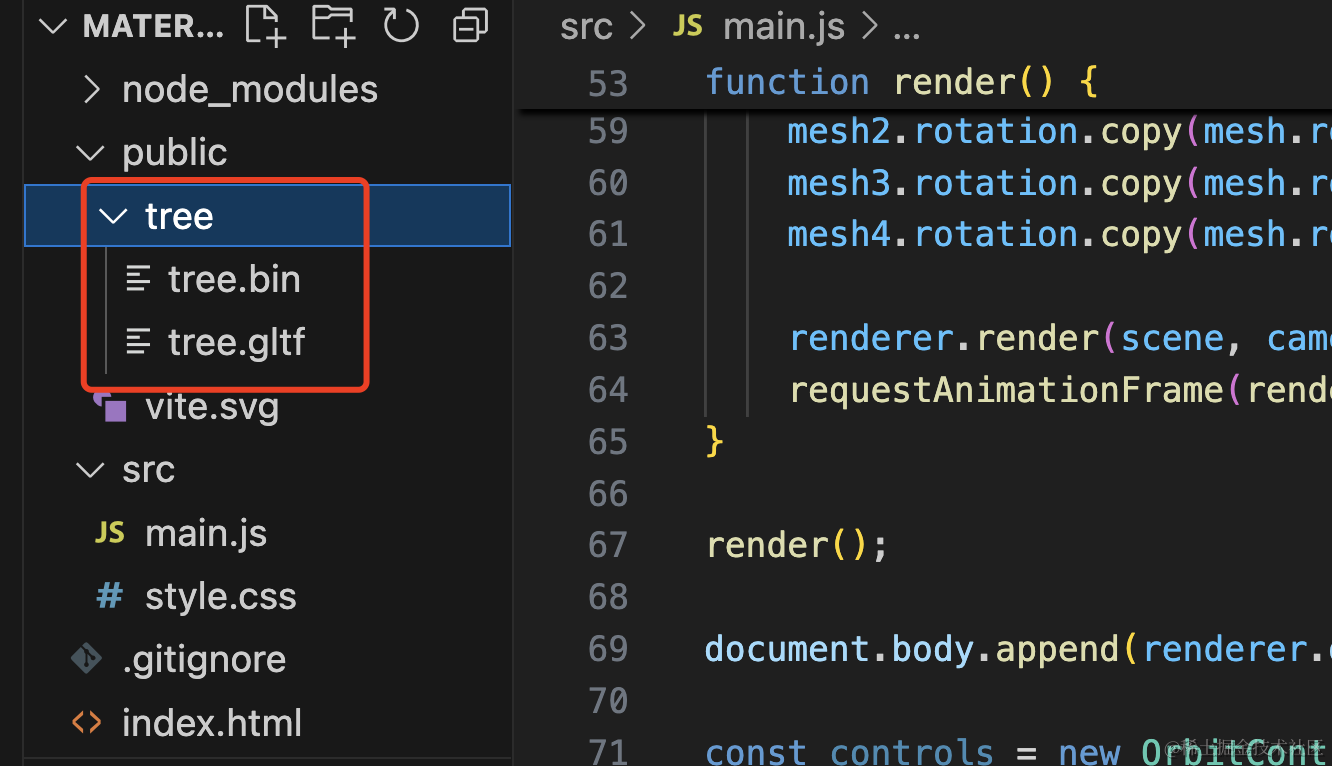Click renderer.render on line 63
Screen dimensions: 1332x766
(942, 338)
